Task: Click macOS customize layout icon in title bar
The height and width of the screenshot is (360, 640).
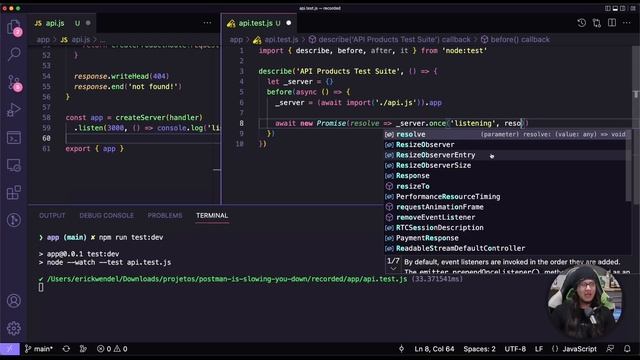Action: [x=633, y=8]
